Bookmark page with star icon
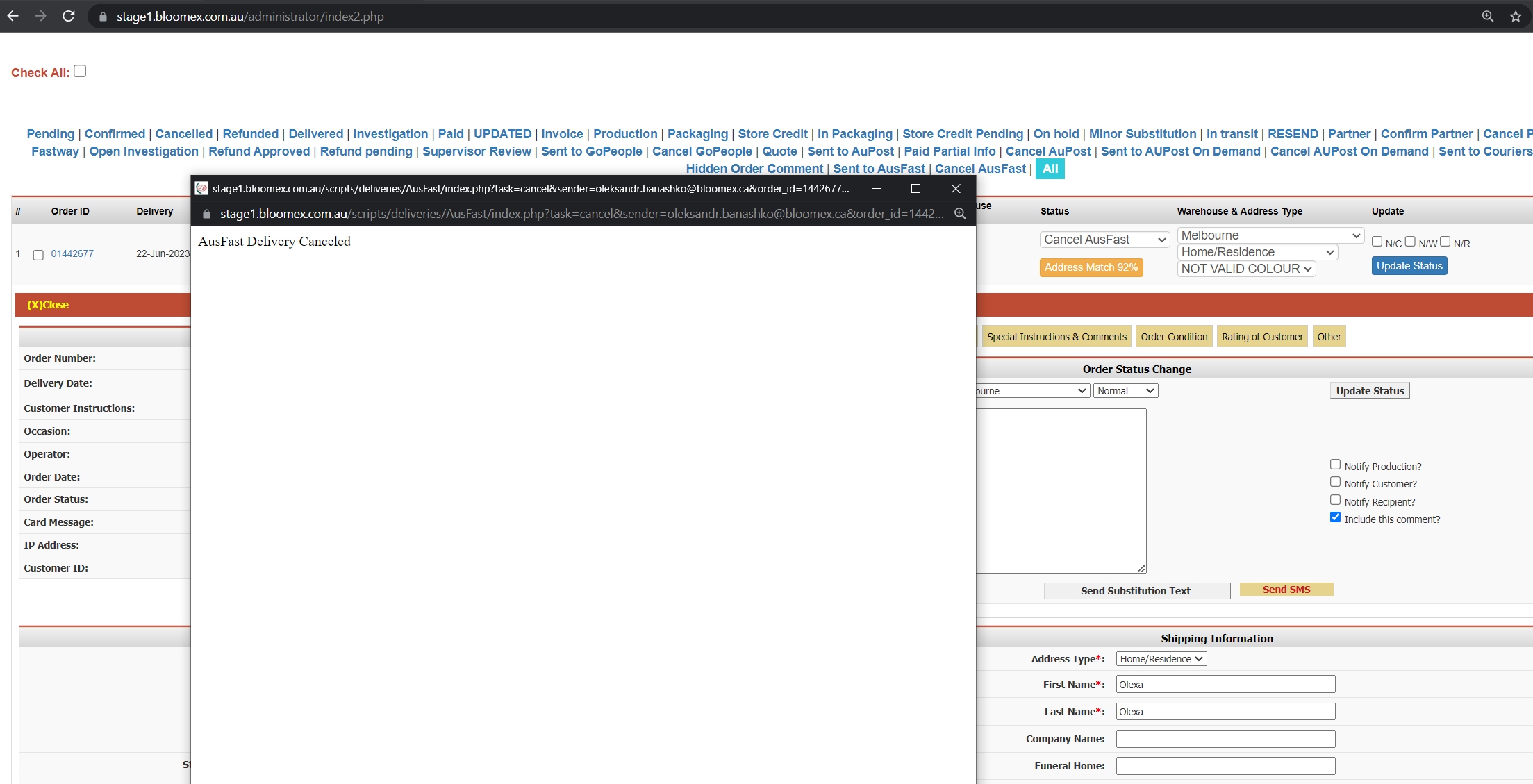This screenshot has width=1533, height=784. click(x=1516, y=17)
